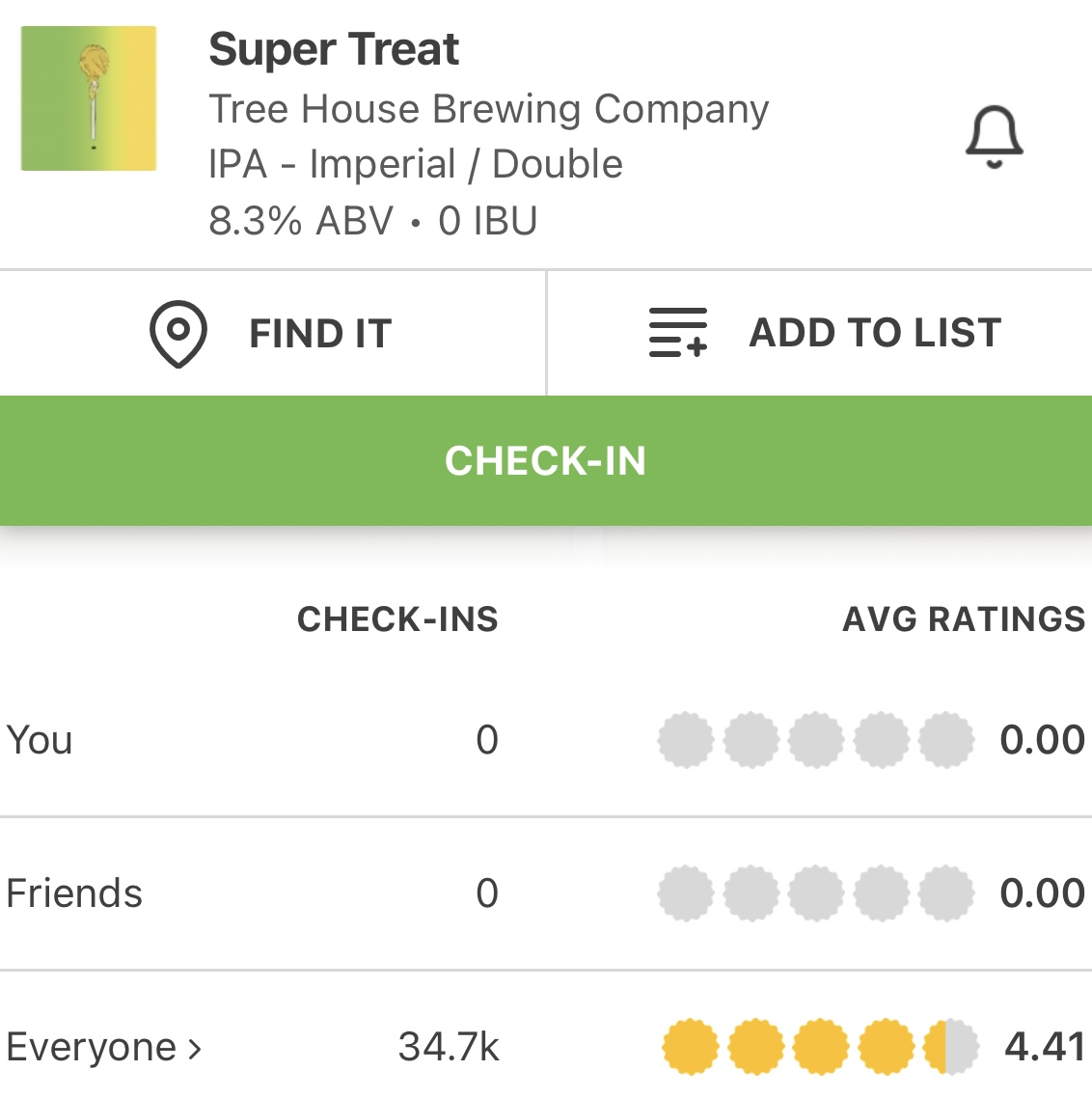The height and width of the screenshot is (1098, 1092).
Task: Tap the first Friends rating star
Action: (x=686, y=893)
